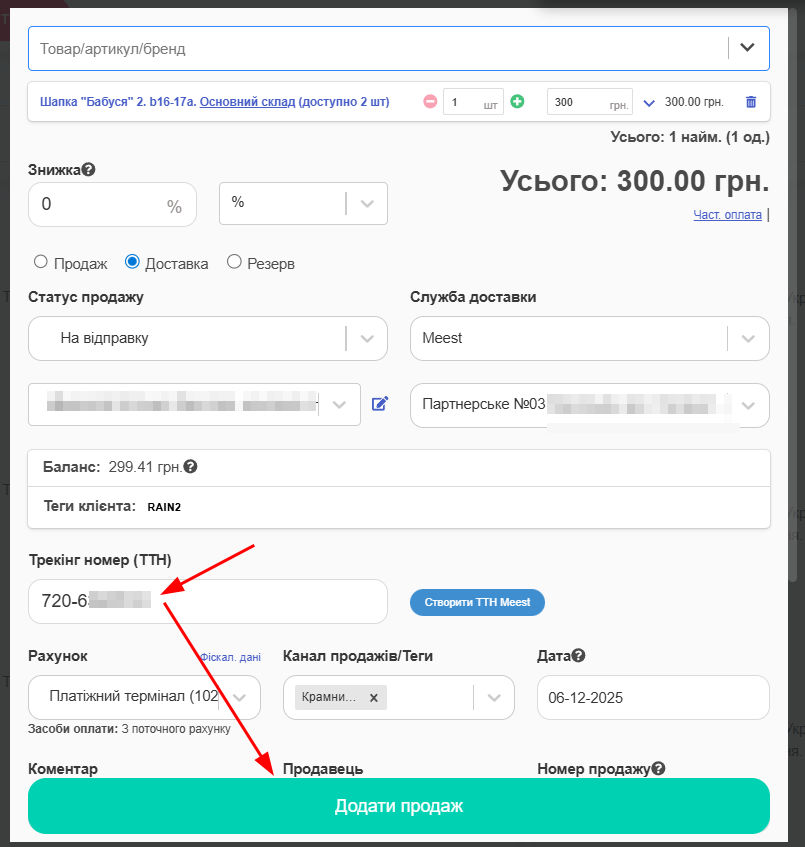This screenshot has width=805, height=847.
Task: Expand the discount type % dropdown
Action: point(303,203)
